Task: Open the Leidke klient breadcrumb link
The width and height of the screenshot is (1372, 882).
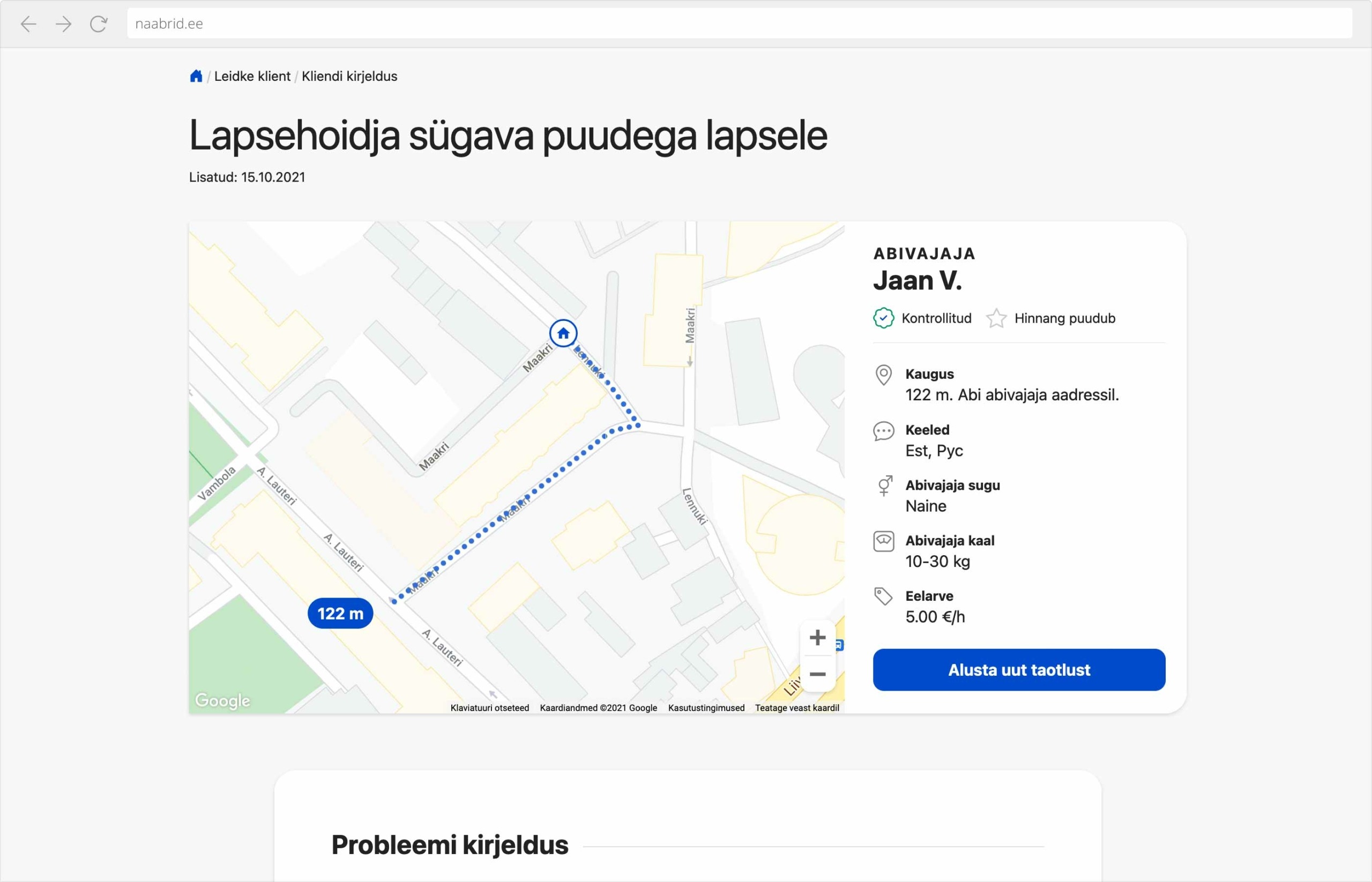Action: coord(252,76)
